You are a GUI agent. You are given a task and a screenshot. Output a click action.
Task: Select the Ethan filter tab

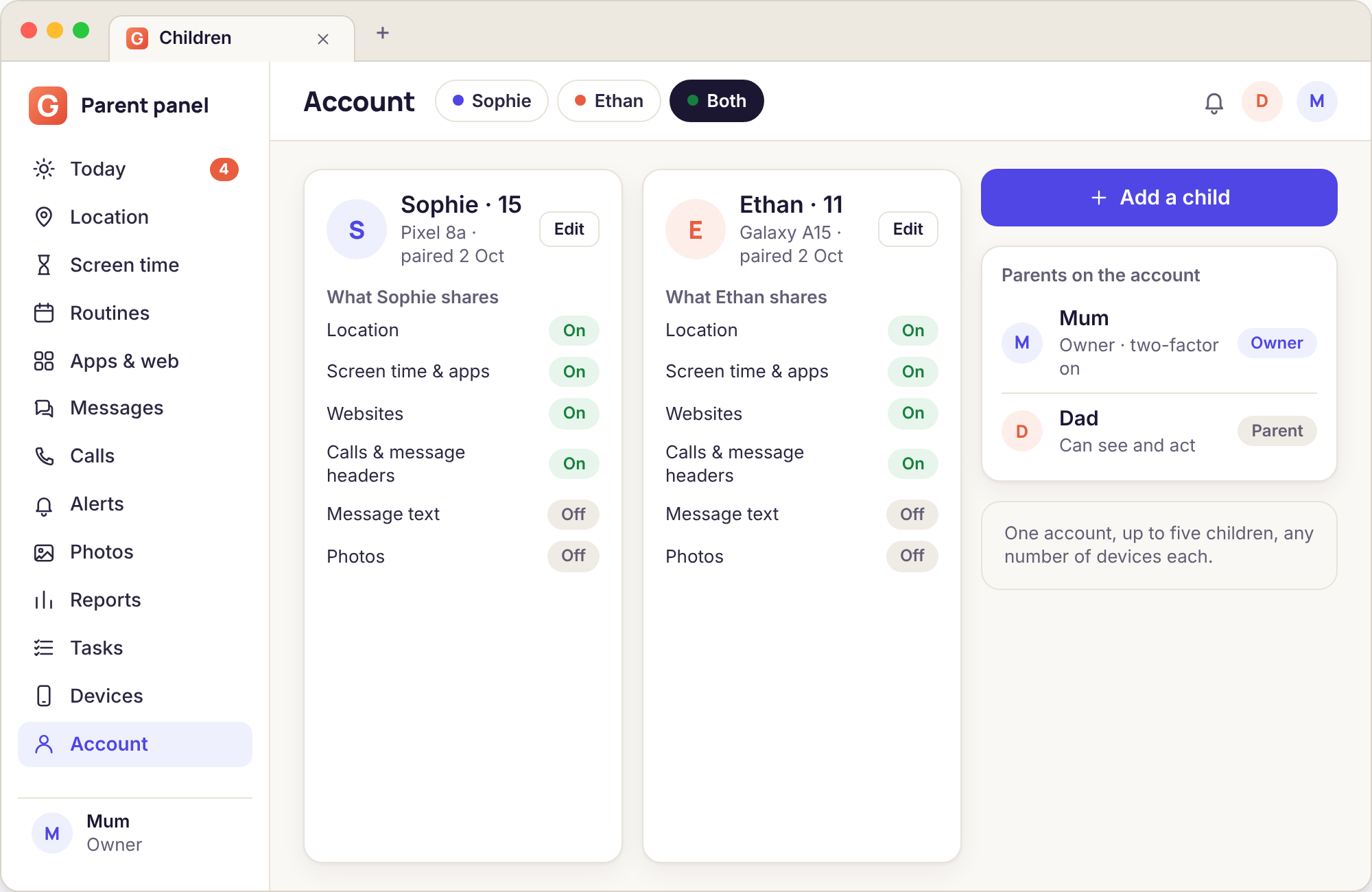[x=609, y=101]
